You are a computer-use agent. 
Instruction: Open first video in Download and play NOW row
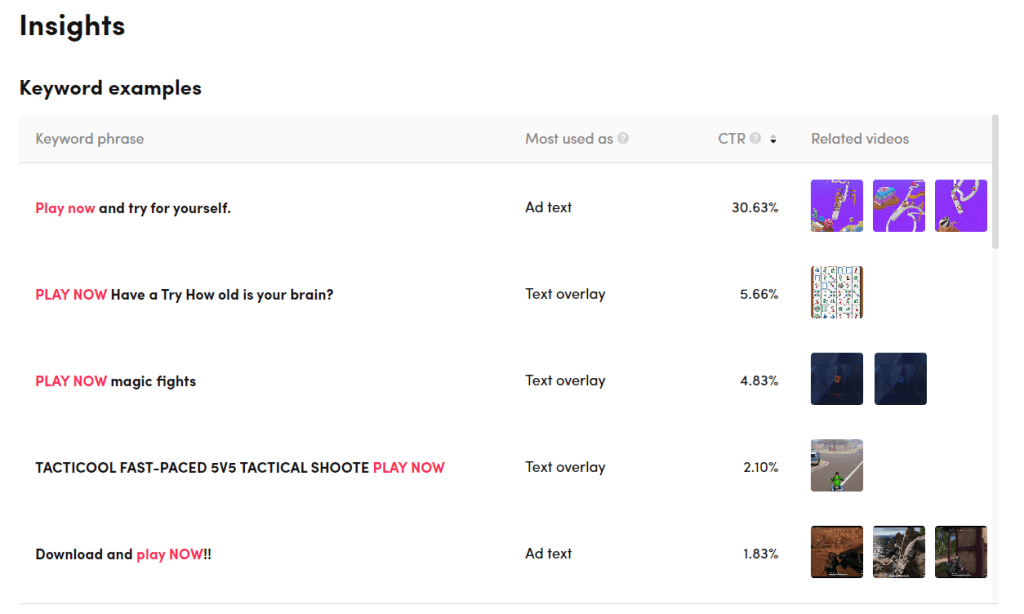(x=836, y=552)
